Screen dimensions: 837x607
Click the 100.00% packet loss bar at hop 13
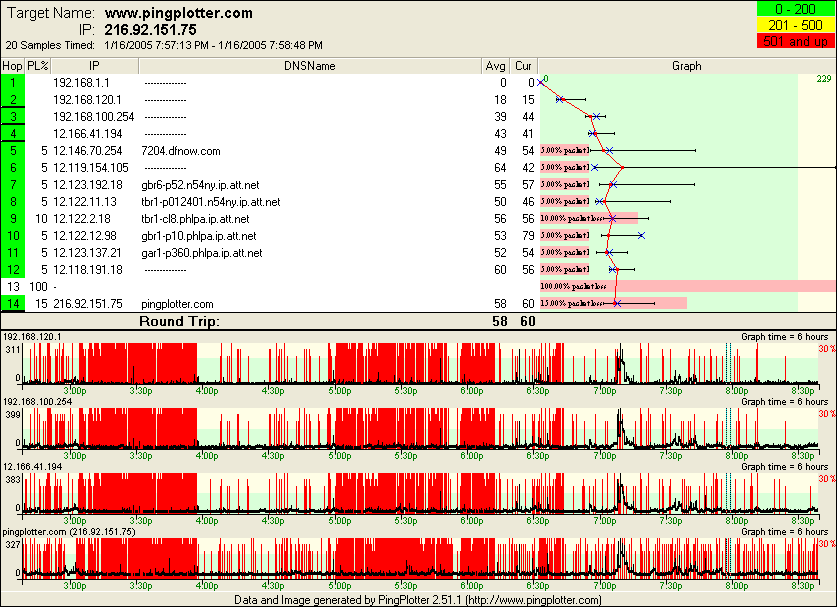tap(688, 286)
